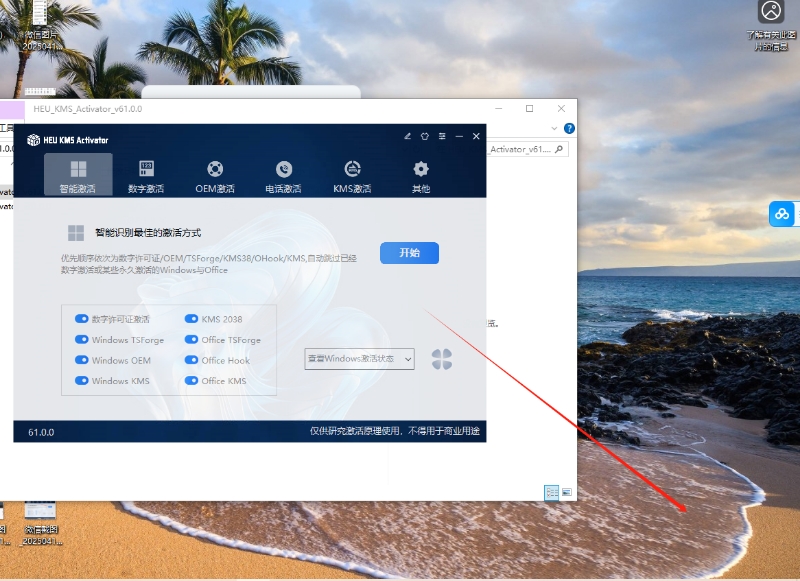This screenshot has height=581, width=800.
Task: Click the Explorer help question mark icon
Action: click(569, 129)
